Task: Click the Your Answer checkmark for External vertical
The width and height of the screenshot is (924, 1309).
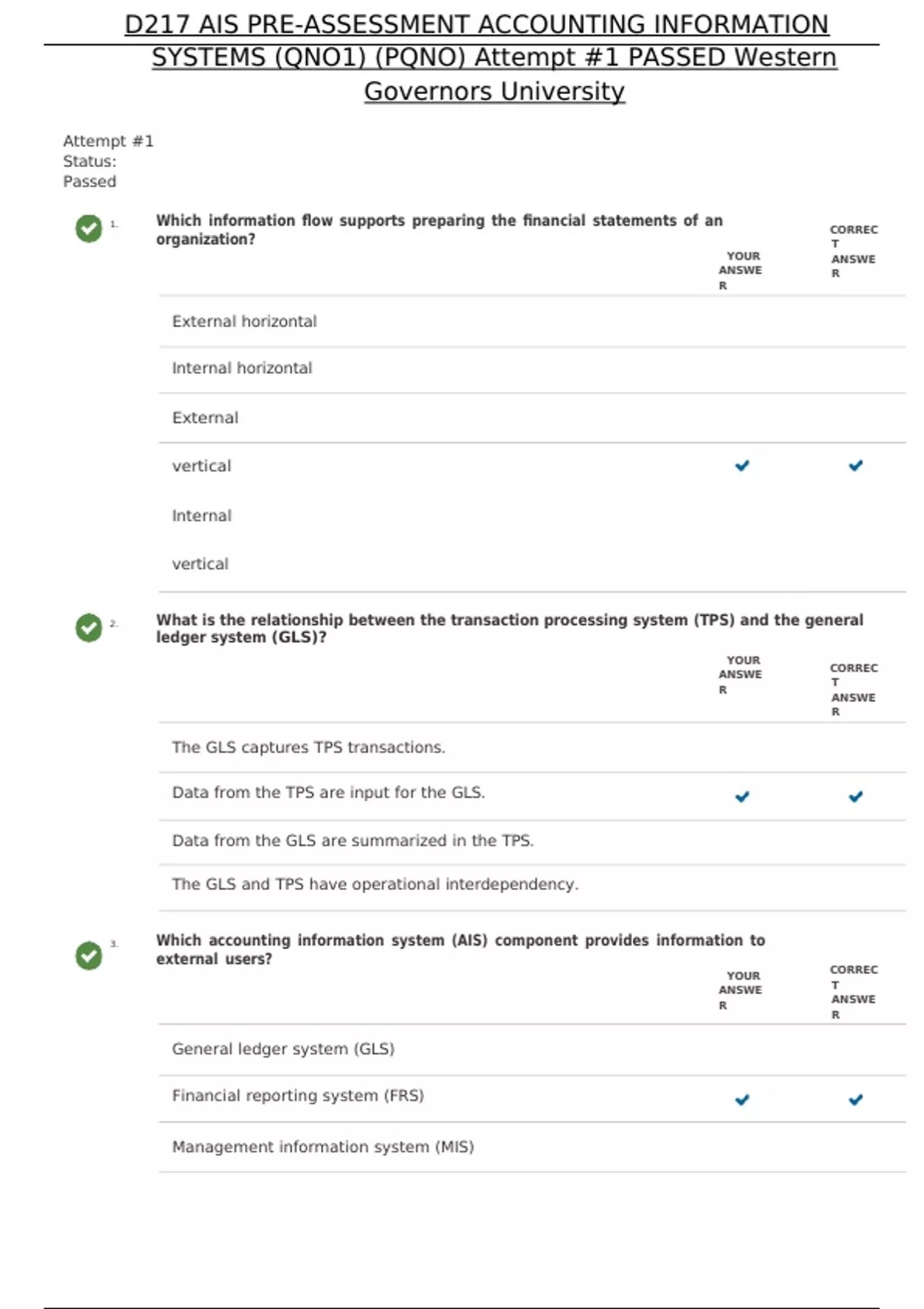Action: [742, 466]
